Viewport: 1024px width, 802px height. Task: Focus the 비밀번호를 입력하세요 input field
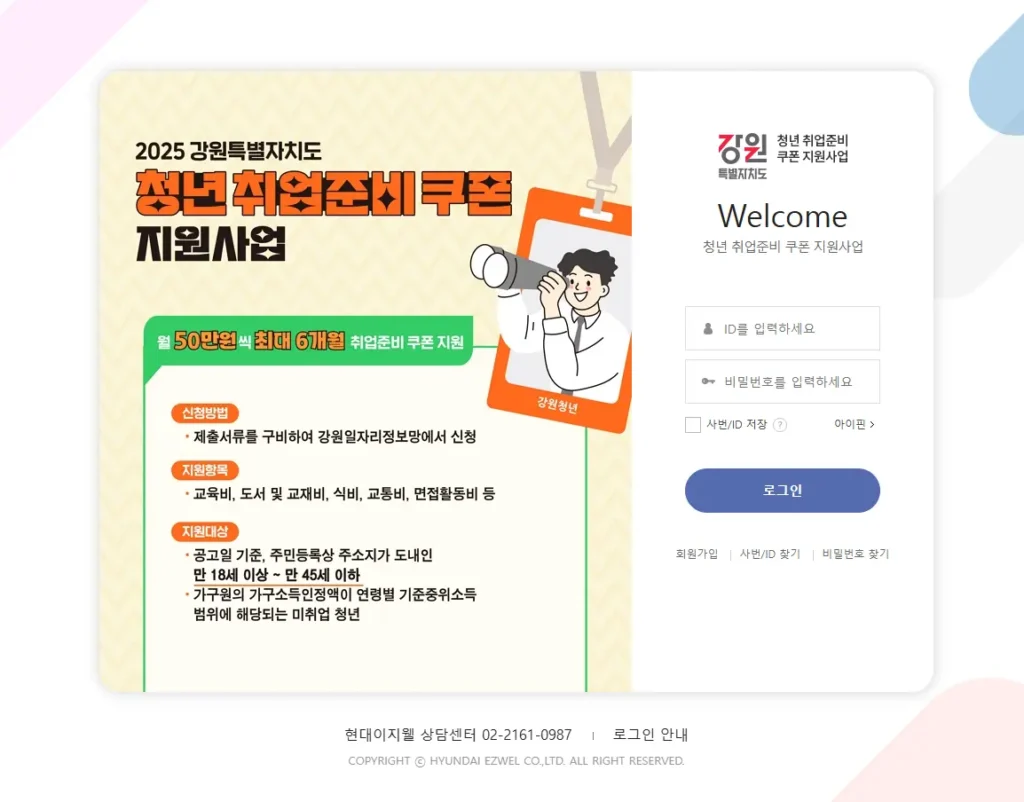tap(782, 381)
